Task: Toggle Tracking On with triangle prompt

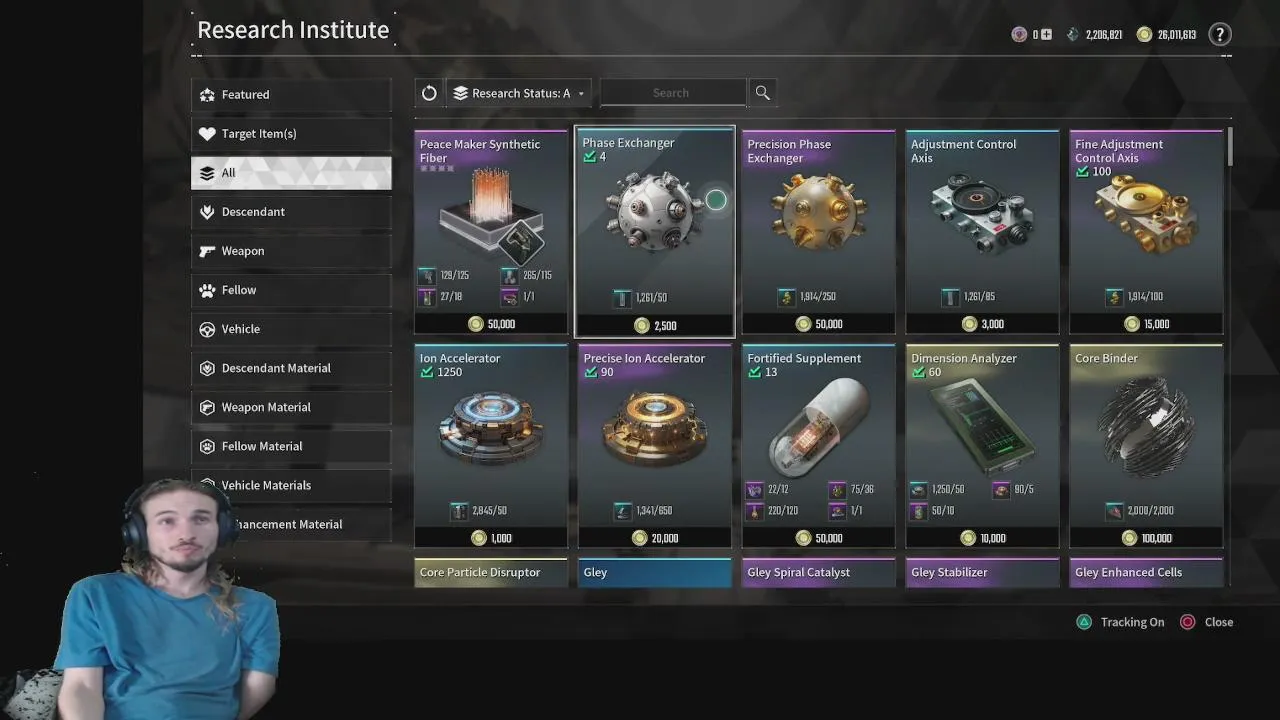Action: click(x=1119, y=622)
